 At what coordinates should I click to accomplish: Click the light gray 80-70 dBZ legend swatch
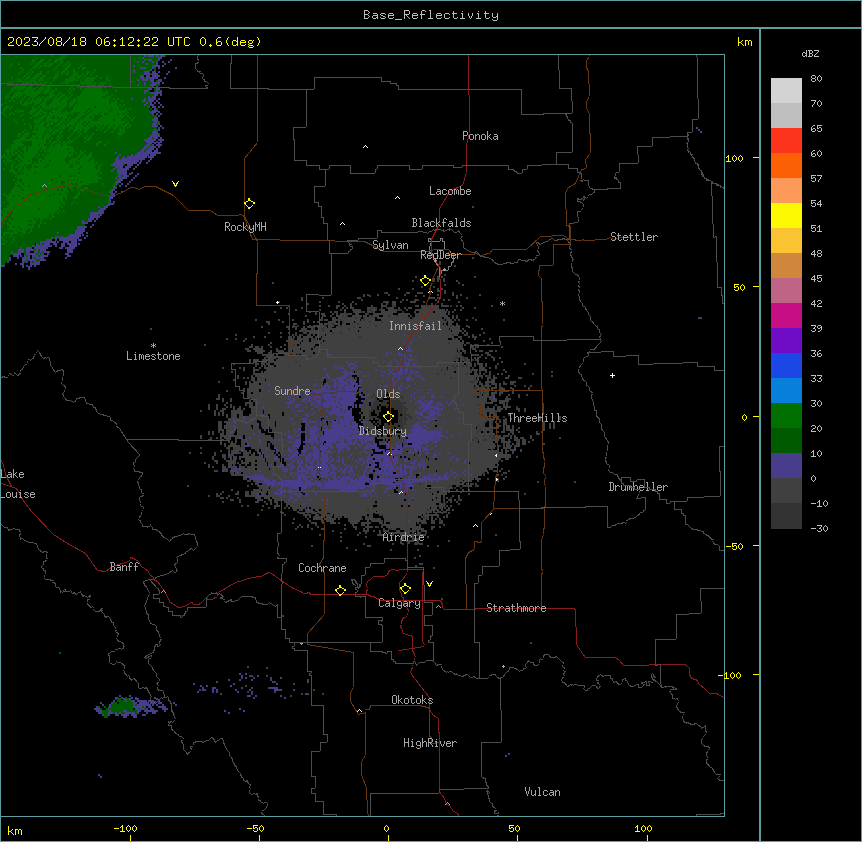pos(786,91)
